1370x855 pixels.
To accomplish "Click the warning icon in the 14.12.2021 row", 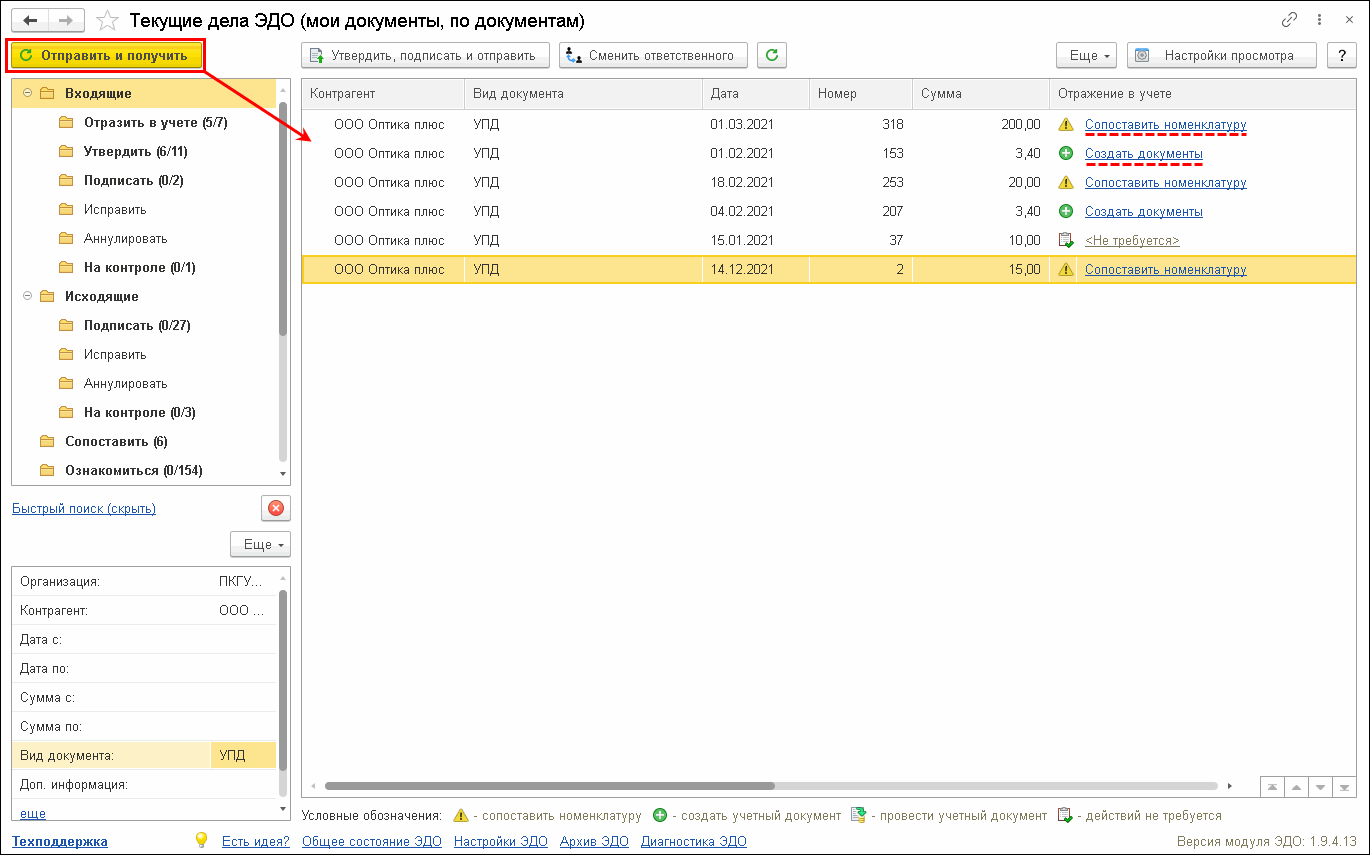I will coord(1065,270).
